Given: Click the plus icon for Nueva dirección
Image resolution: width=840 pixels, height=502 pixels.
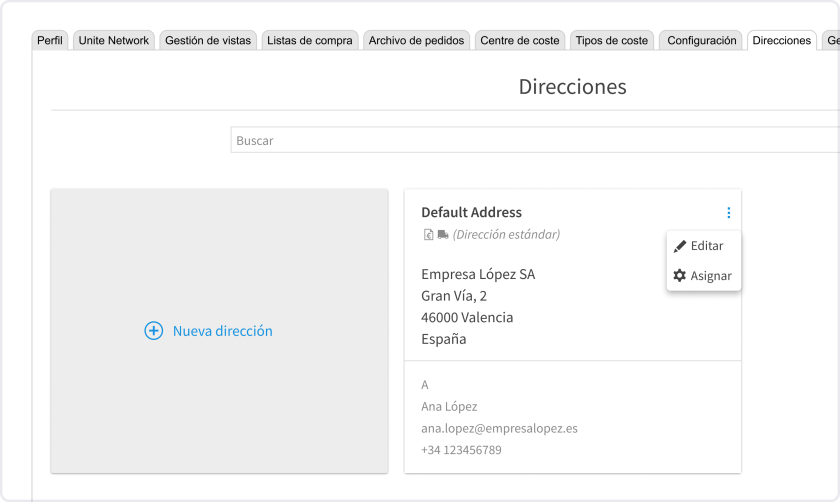Looking at the screenshot, I should pyautogui.click(x=153, y=331).
